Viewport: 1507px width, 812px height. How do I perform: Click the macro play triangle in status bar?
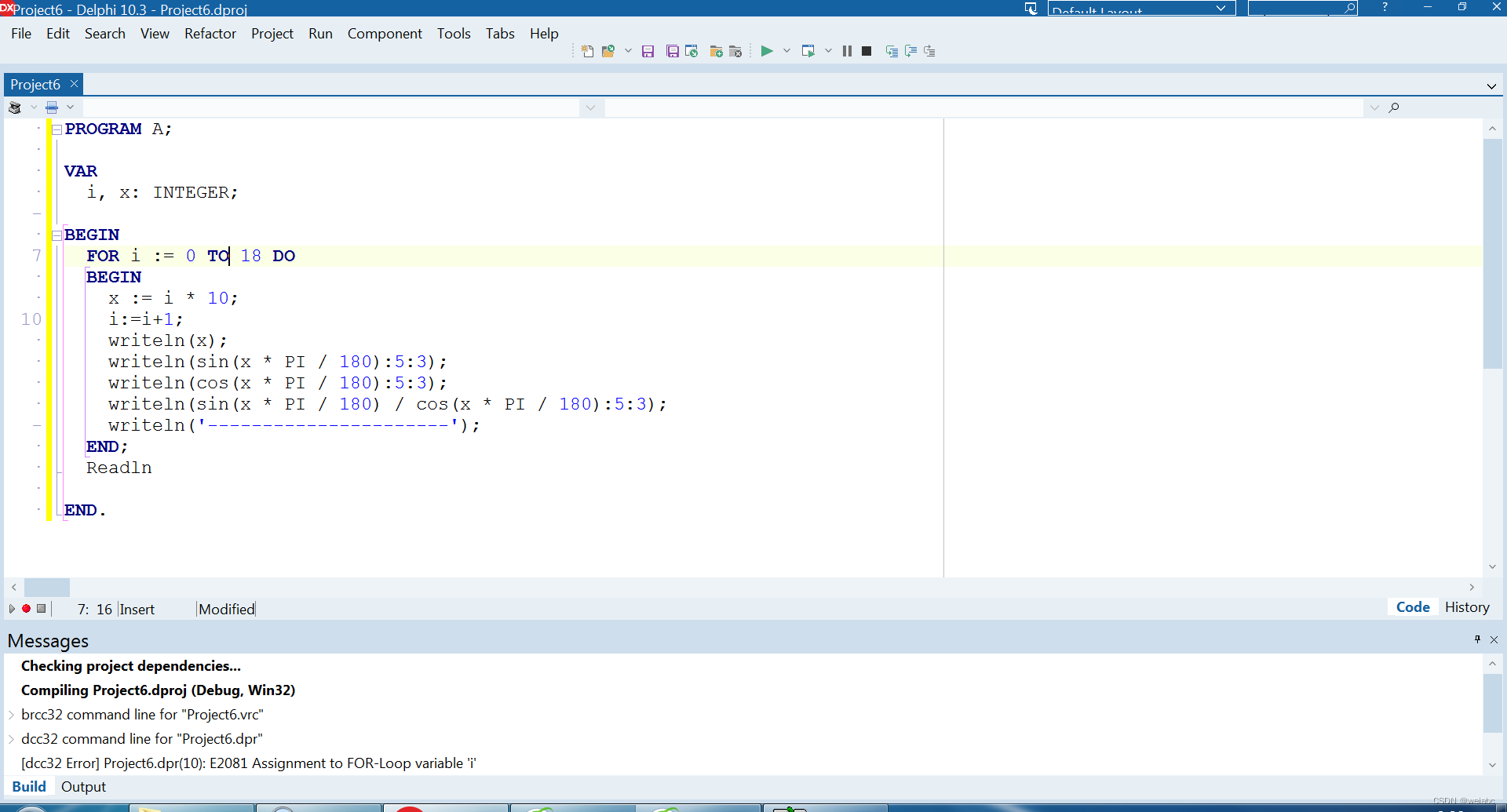(12, 609)
